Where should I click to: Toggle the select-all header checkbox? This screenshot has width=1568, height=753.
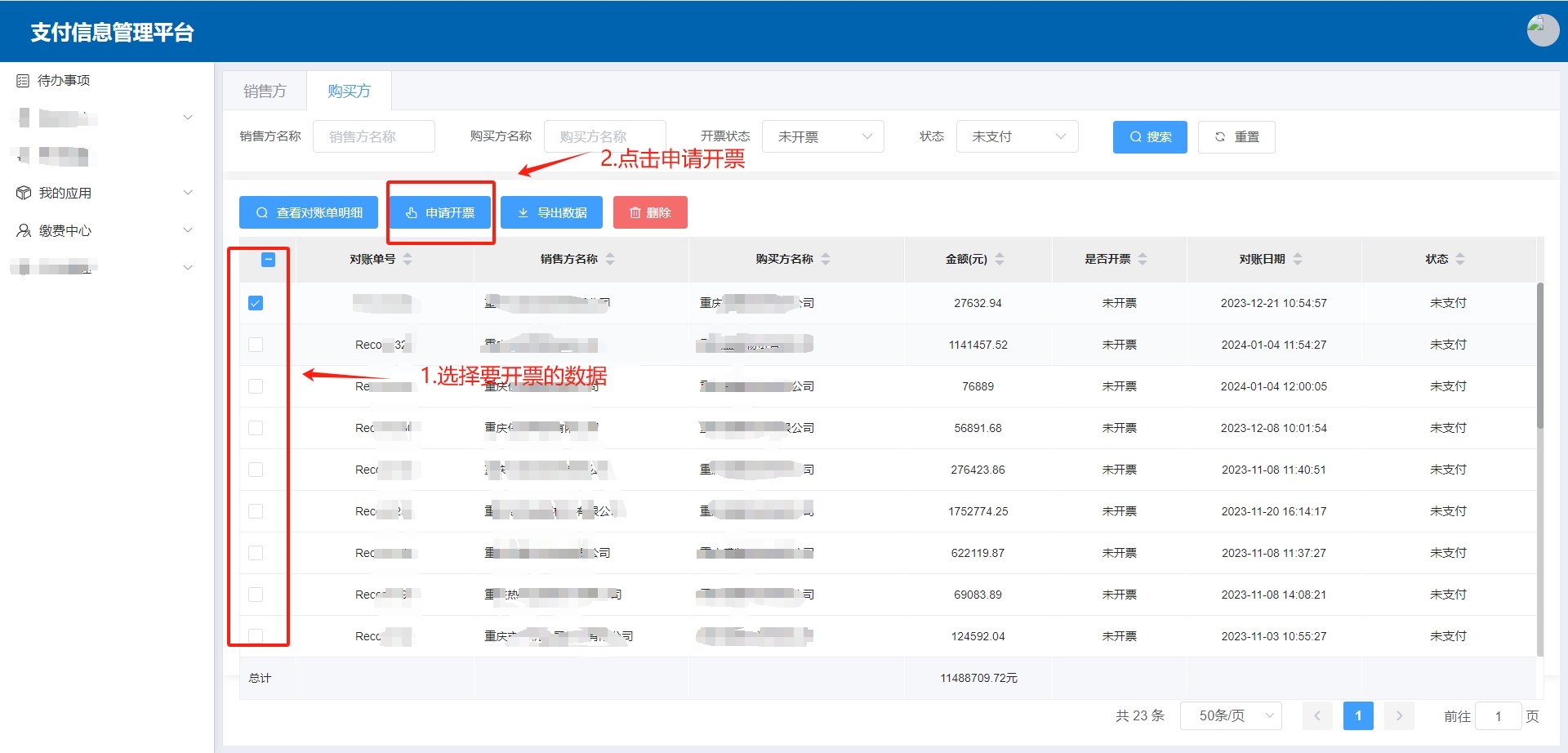[x=268, y=260]
